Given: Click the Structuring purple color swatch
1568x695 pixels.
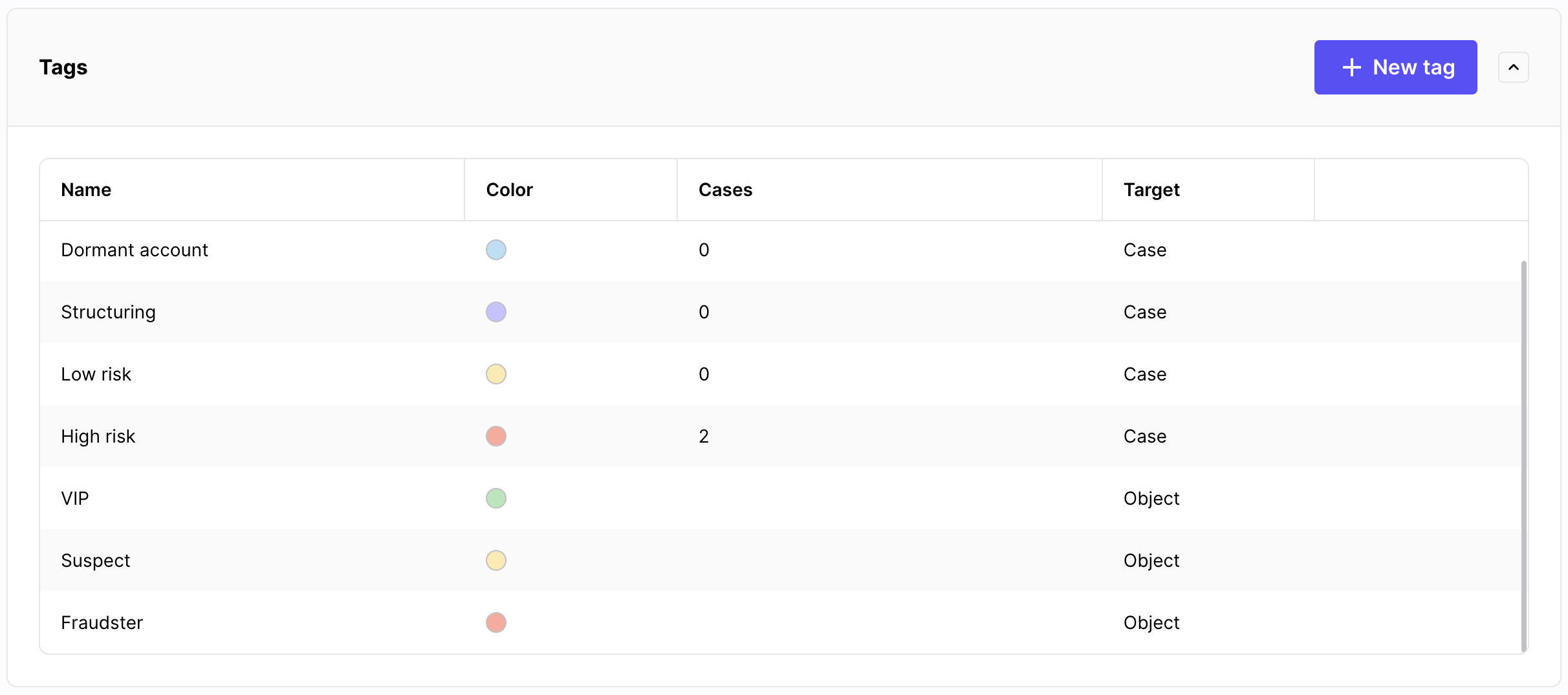Looking at the screenshot, I should click(x=496, y=312).
